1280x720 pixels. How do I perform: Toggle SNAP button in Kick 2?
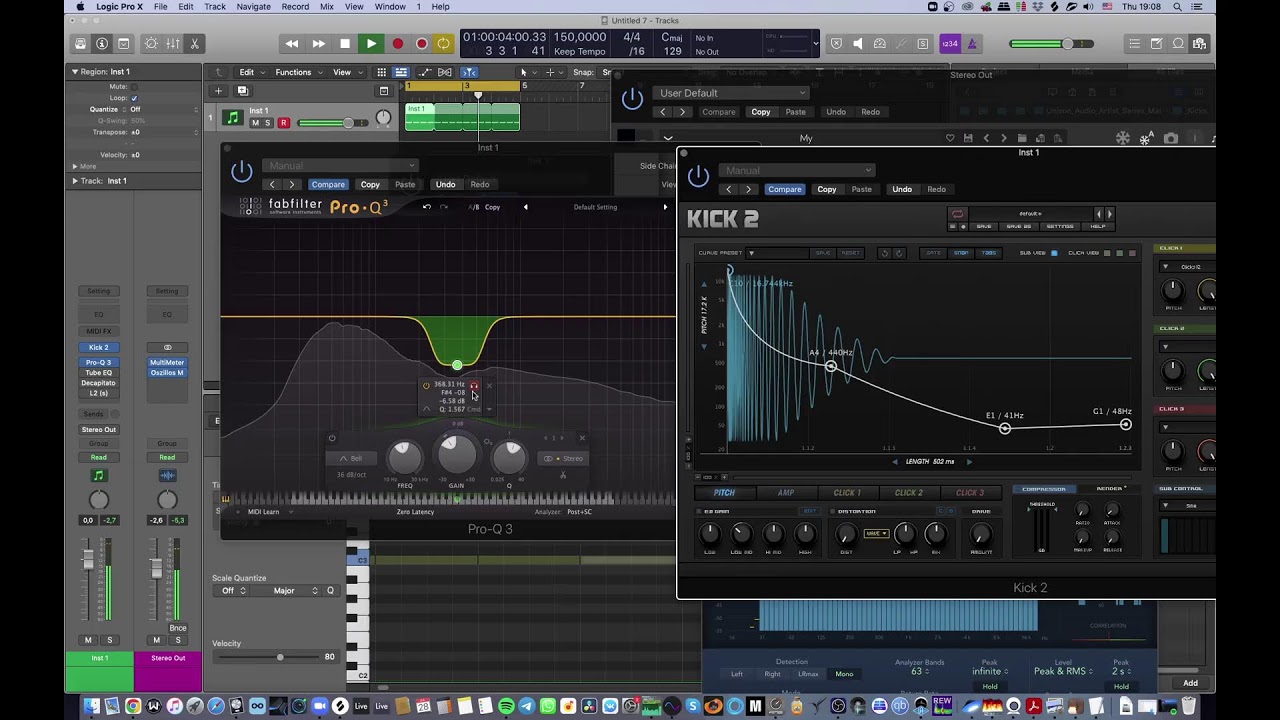(x=961, y=253)
